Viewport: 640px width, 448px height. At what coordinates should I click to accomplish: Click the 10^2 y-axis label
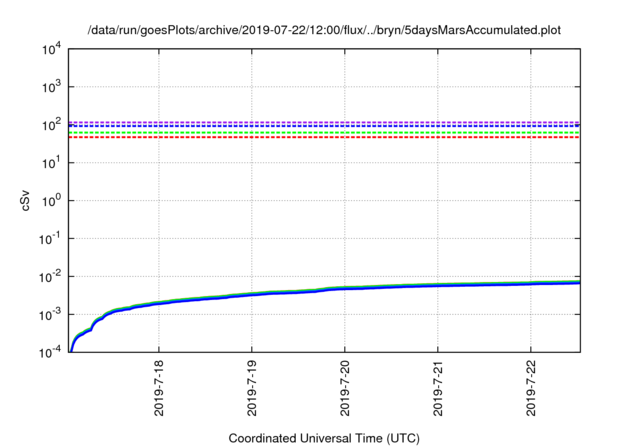pos(51,124)
